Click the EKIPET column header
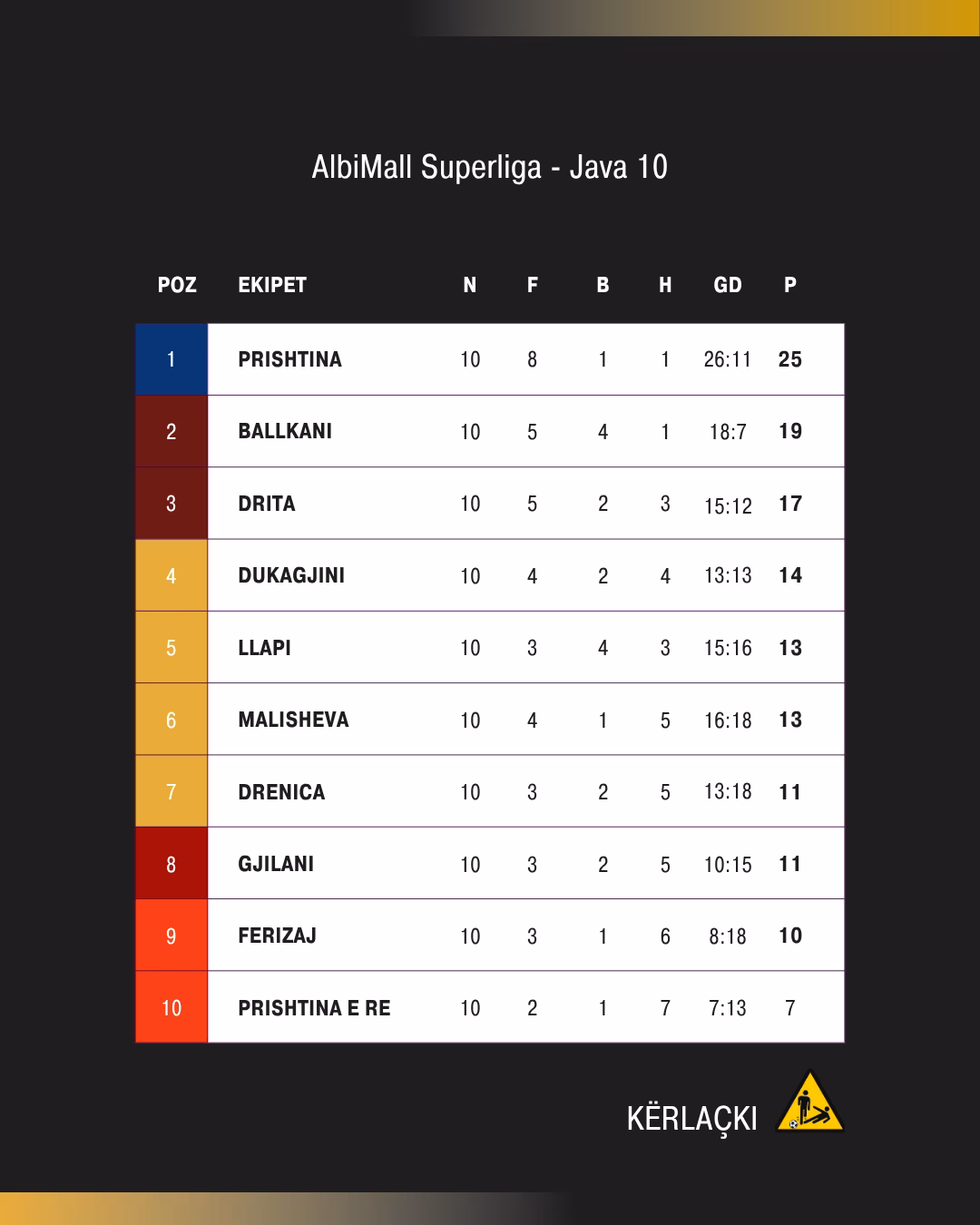 (x=272, y=285)
